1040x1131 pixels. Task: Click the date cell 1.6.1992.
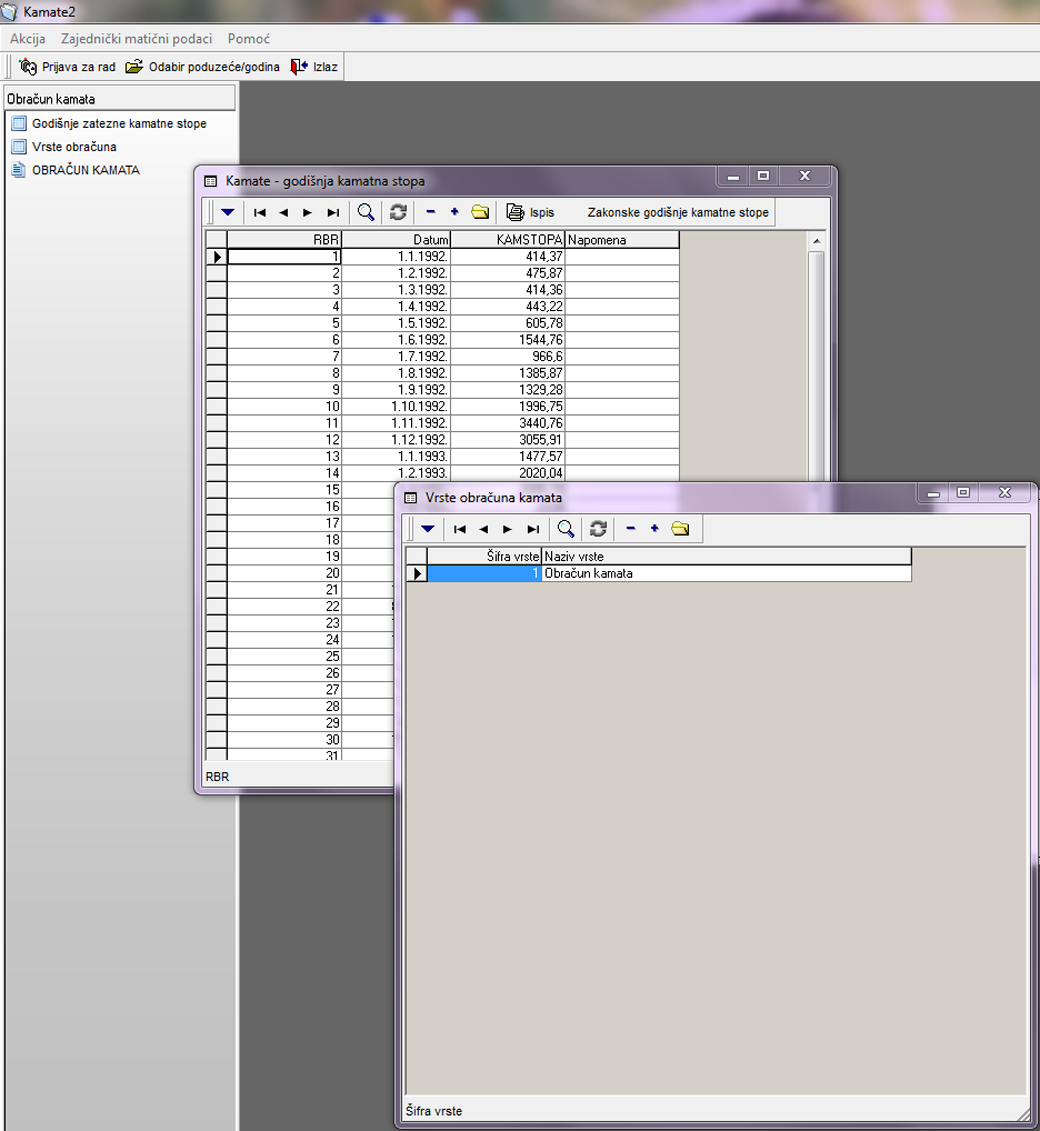396,340
